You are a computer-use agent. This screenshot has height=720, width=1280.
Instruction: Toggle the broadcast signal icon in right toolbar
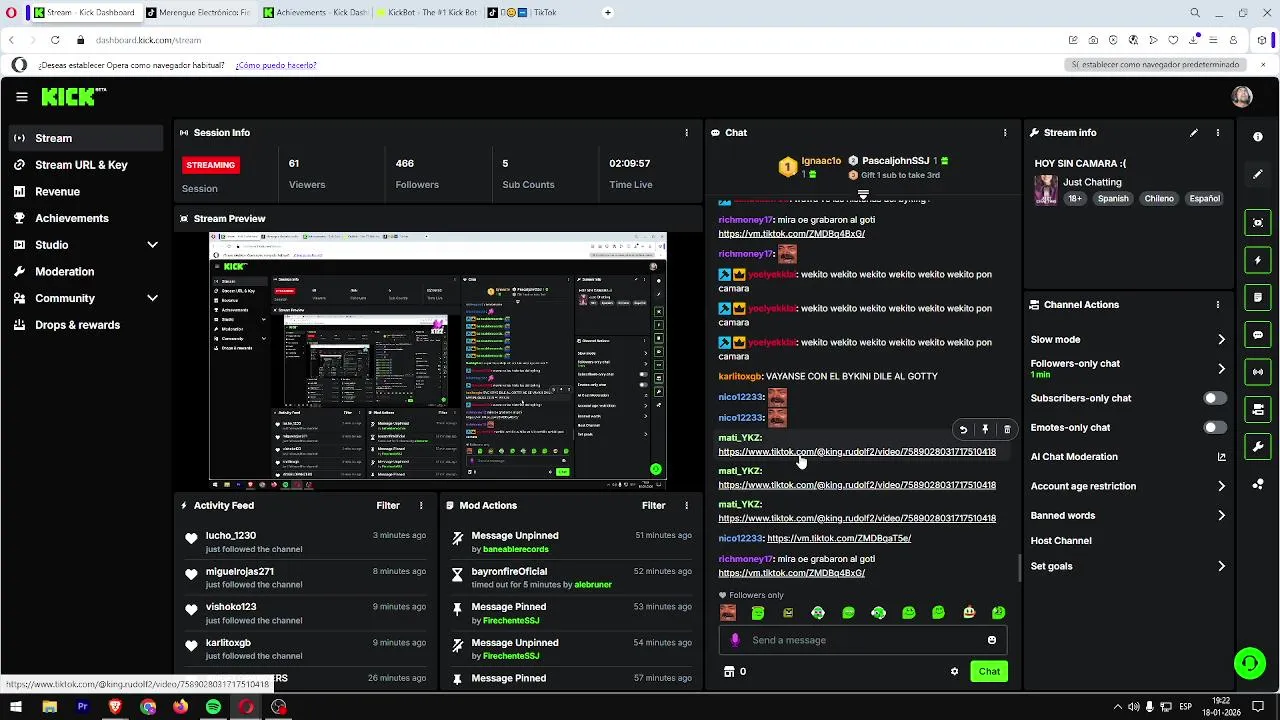click(x=1258, y=372)
